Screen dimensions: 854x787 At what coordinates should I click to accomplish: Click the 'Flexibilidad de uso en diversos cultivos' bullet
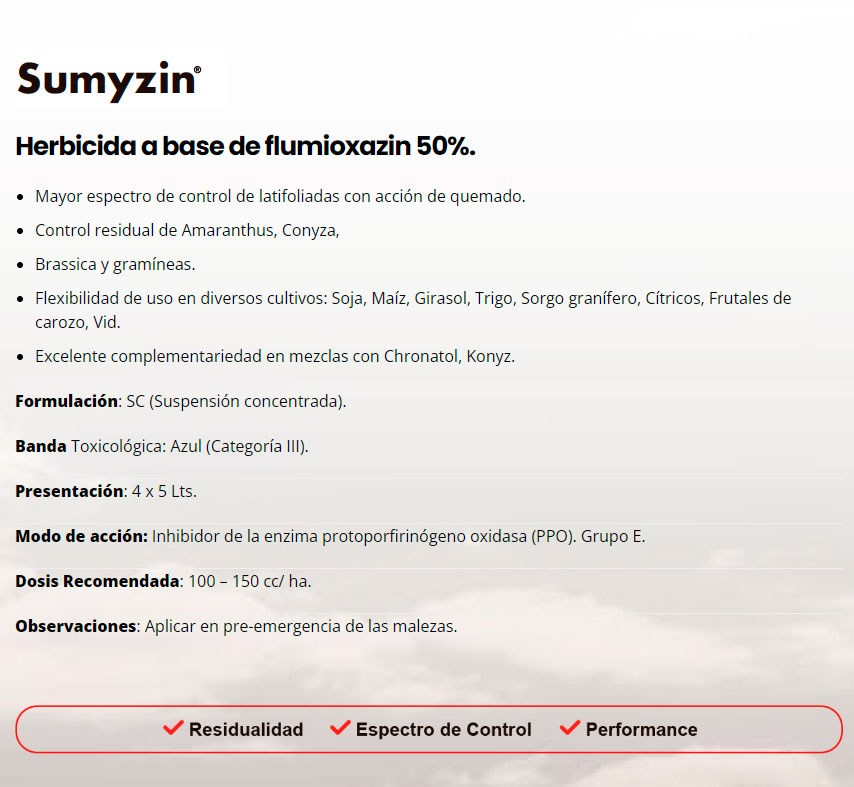[413, 310]
